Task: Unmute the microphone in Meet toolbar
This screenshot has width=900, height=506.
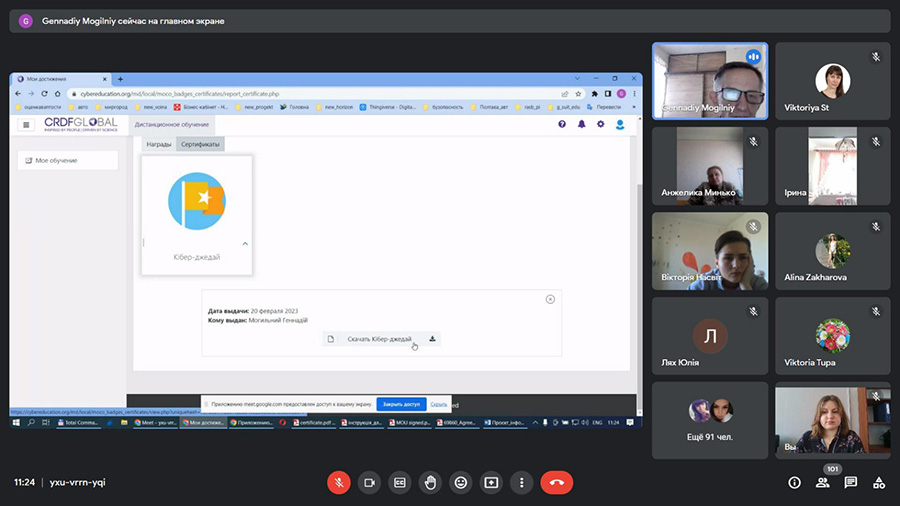Action: 339,482
